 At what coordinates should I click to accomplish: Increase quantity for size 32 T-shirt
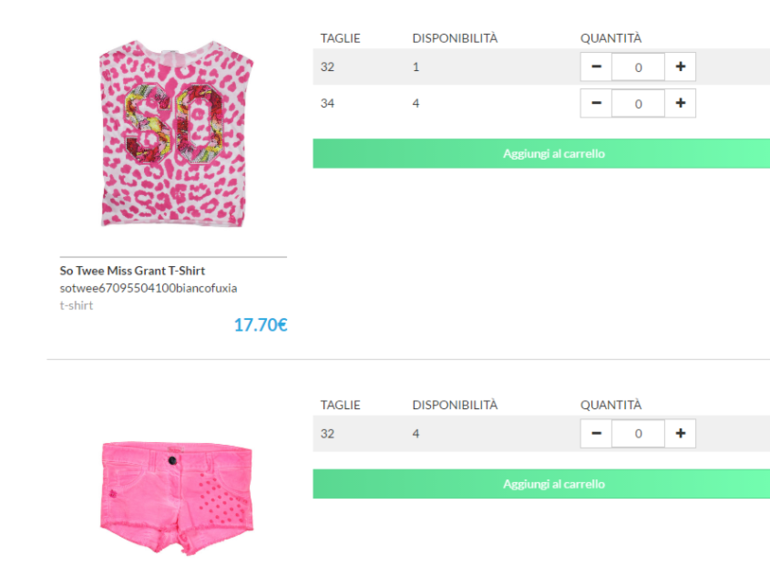[x=680, y=67]
